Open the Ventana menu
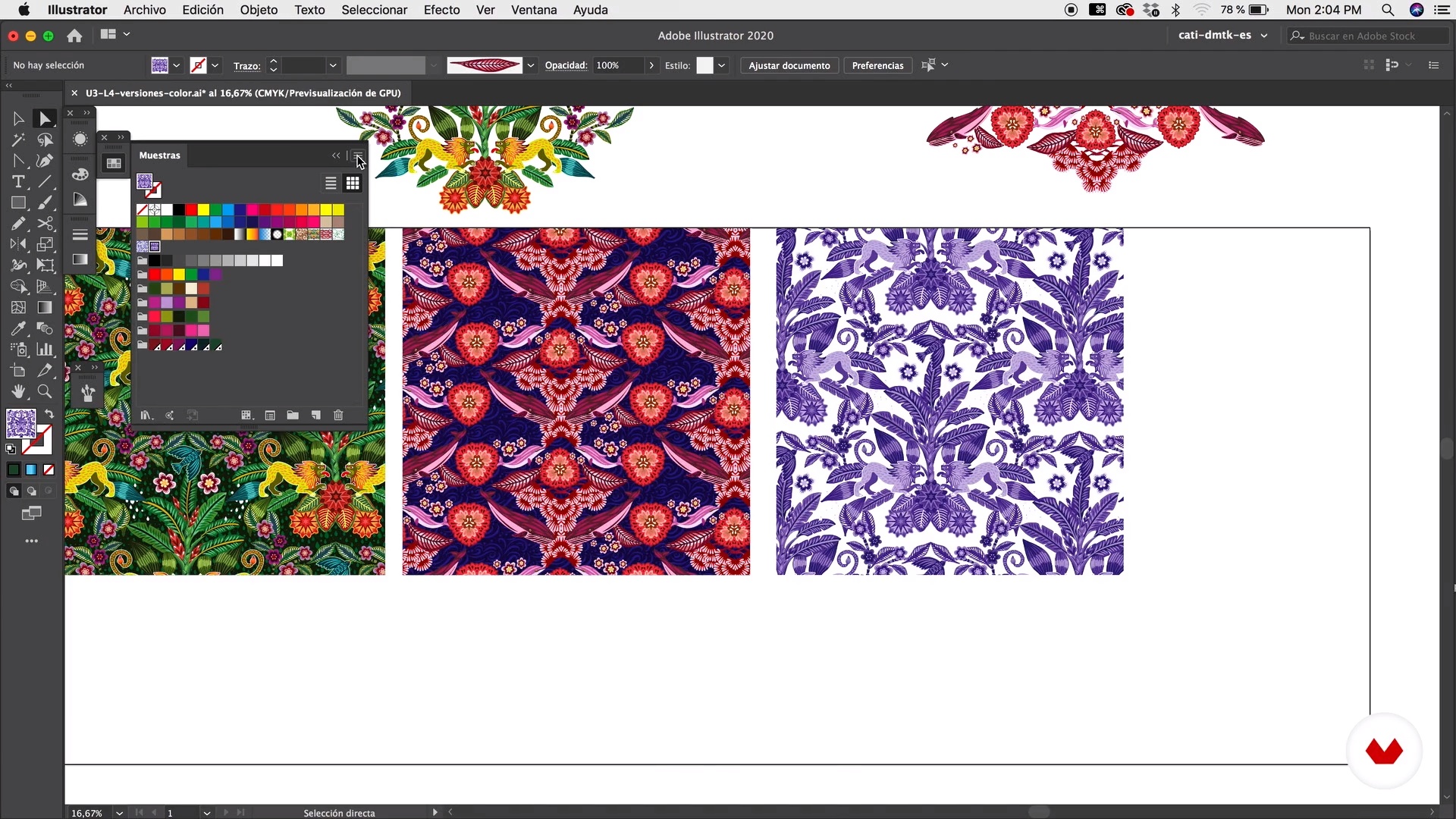1456x819 pixels. click(x=534, y=10)
